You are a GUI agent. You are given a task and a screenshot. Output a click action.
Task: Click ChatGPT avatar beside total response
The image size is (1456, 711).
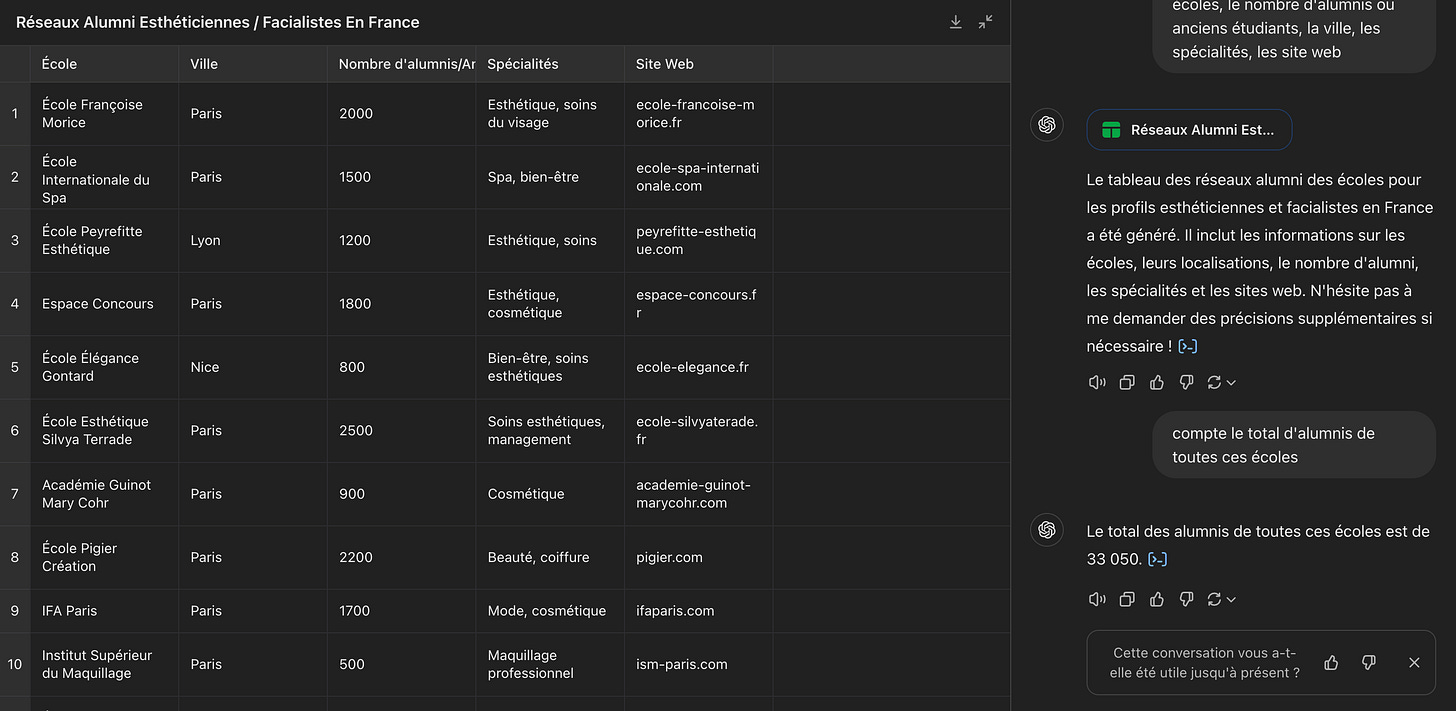click(1047, 530)
